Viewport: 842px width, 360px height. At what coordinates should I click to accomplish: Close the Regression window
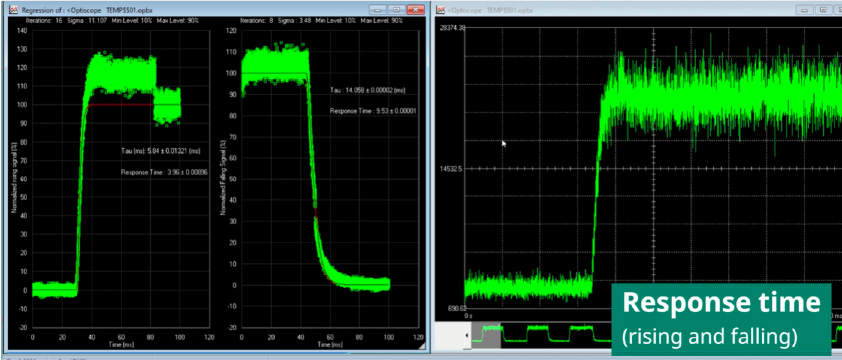coord(415,10)
